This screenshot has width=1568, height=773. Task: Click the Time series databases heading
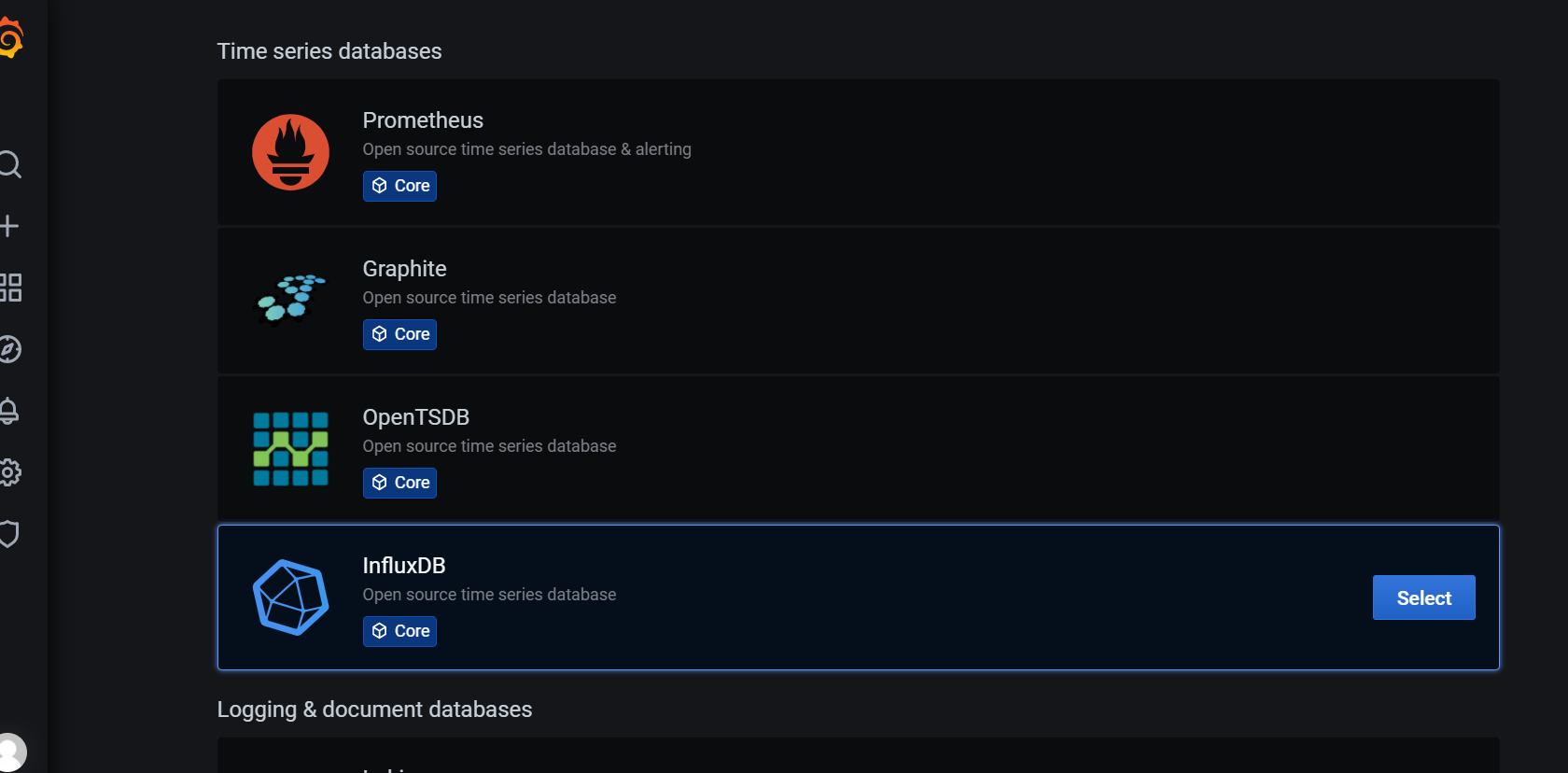pos(329,51)
